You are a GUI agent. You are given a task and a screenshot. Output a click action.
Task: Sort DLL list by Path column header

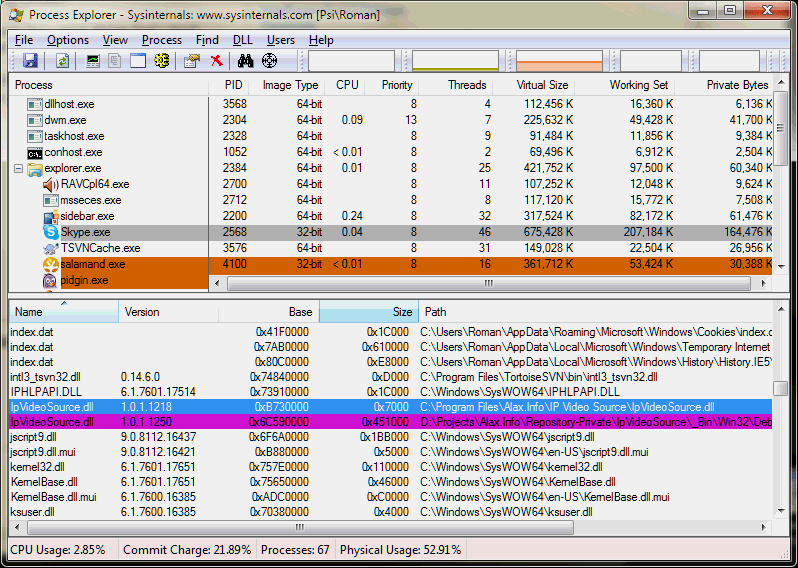[x=596, y=311]
